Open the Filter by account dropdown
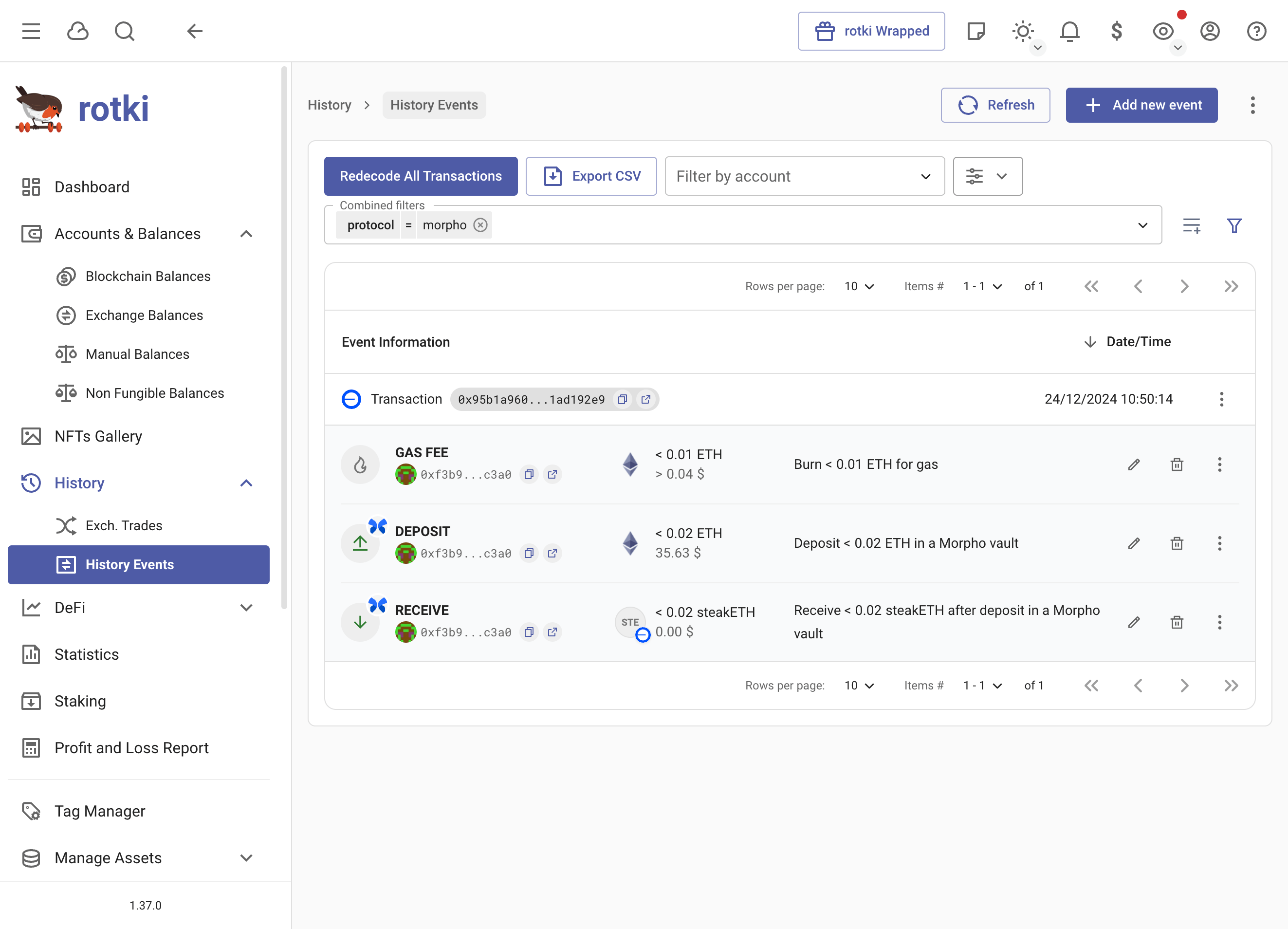Viewport: 1288px width, 929px height. (x=804, y=176)
